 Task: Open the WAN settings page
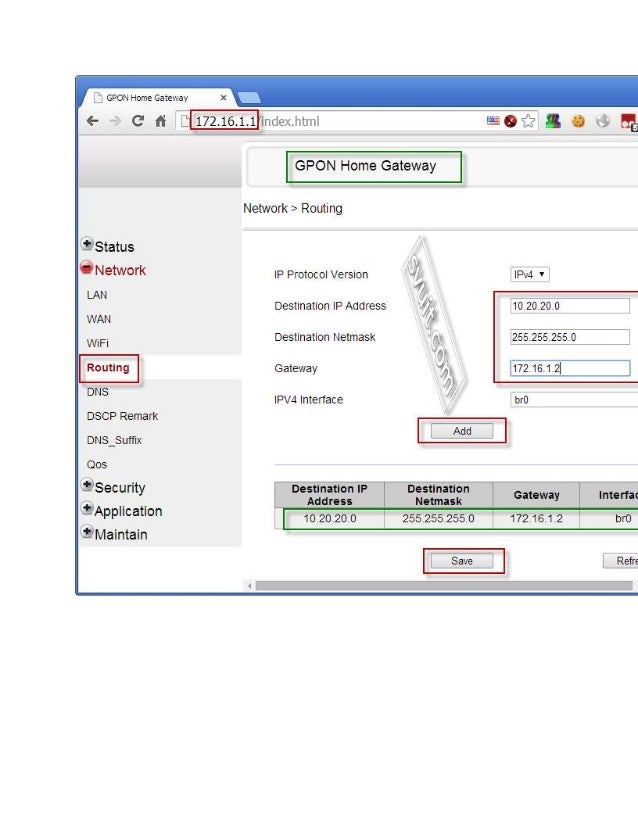tap(99, 319)
